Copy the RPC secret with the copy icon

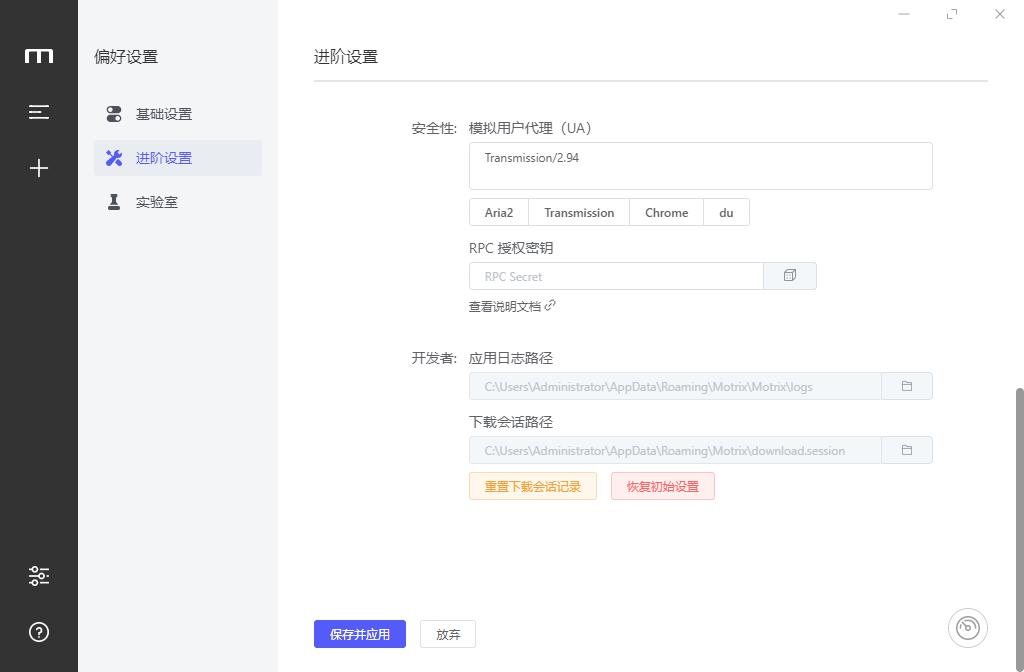(789, 275)
